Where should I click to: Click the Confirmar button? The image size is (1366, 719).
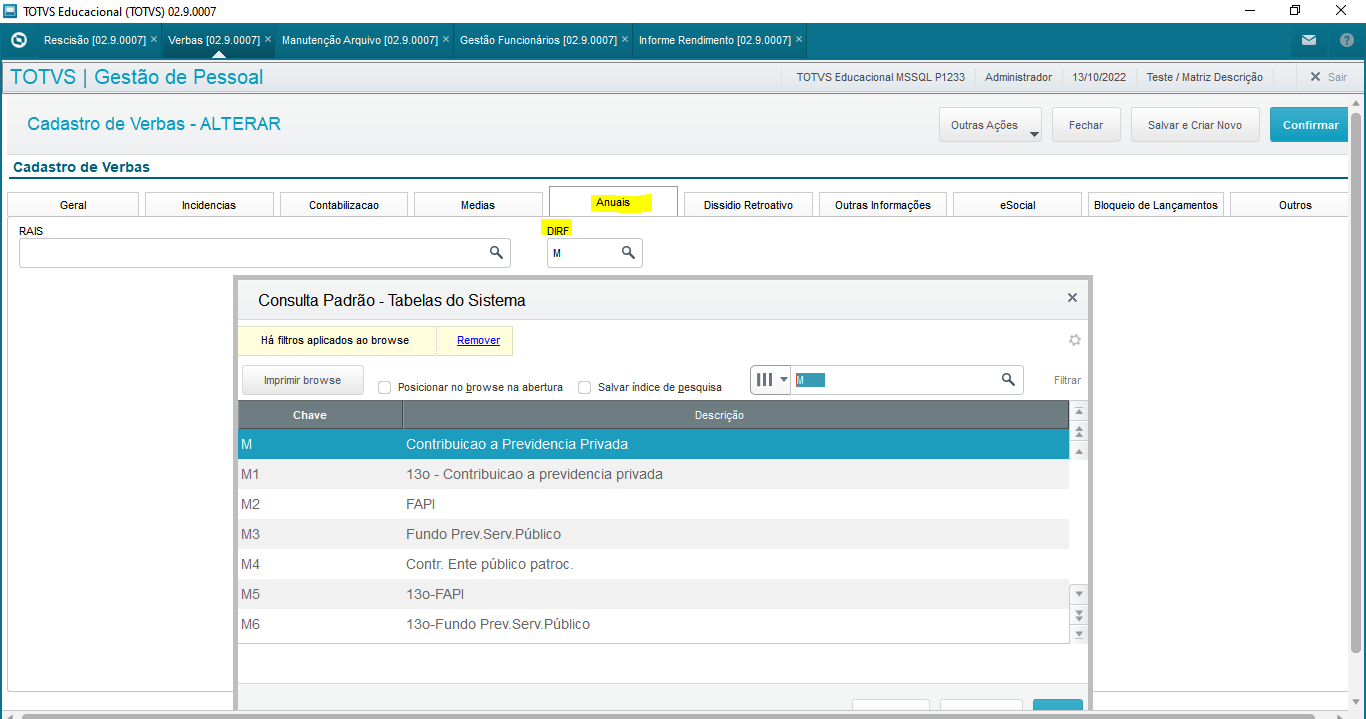pos(1310,125)
